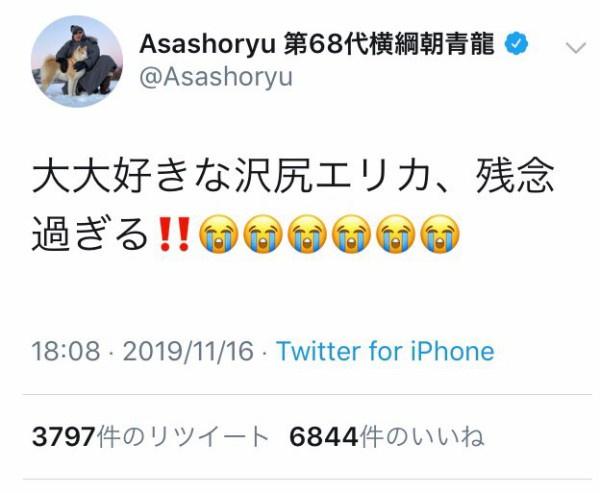The image size is (600, 493).
Task: Click the third crying face emoji
Action: click(x=307, y=234)
